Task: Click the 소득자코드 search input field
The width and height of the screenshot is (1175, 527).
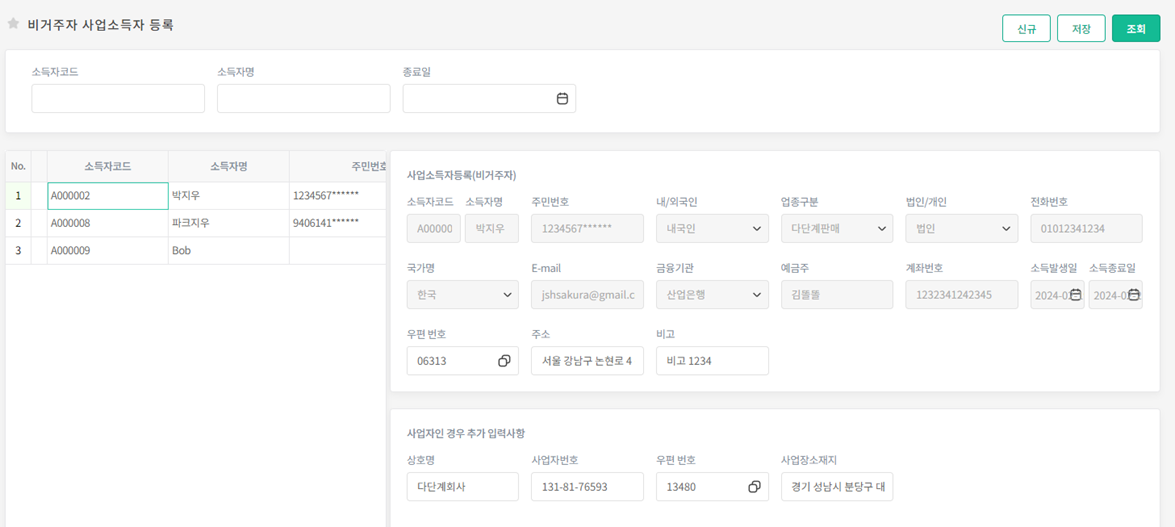Action: tap(118, 99)
